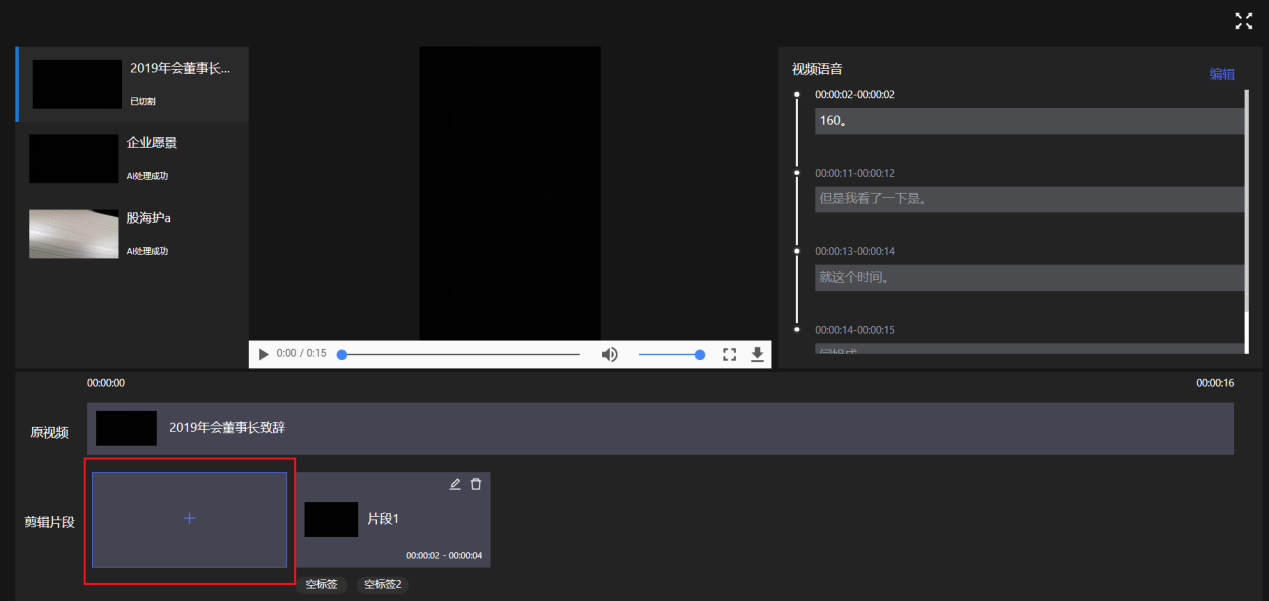Click the 但是我看了一下是。 subtitle field
This screenshot has height=601, width=1269.
(x=1030, y=199)
